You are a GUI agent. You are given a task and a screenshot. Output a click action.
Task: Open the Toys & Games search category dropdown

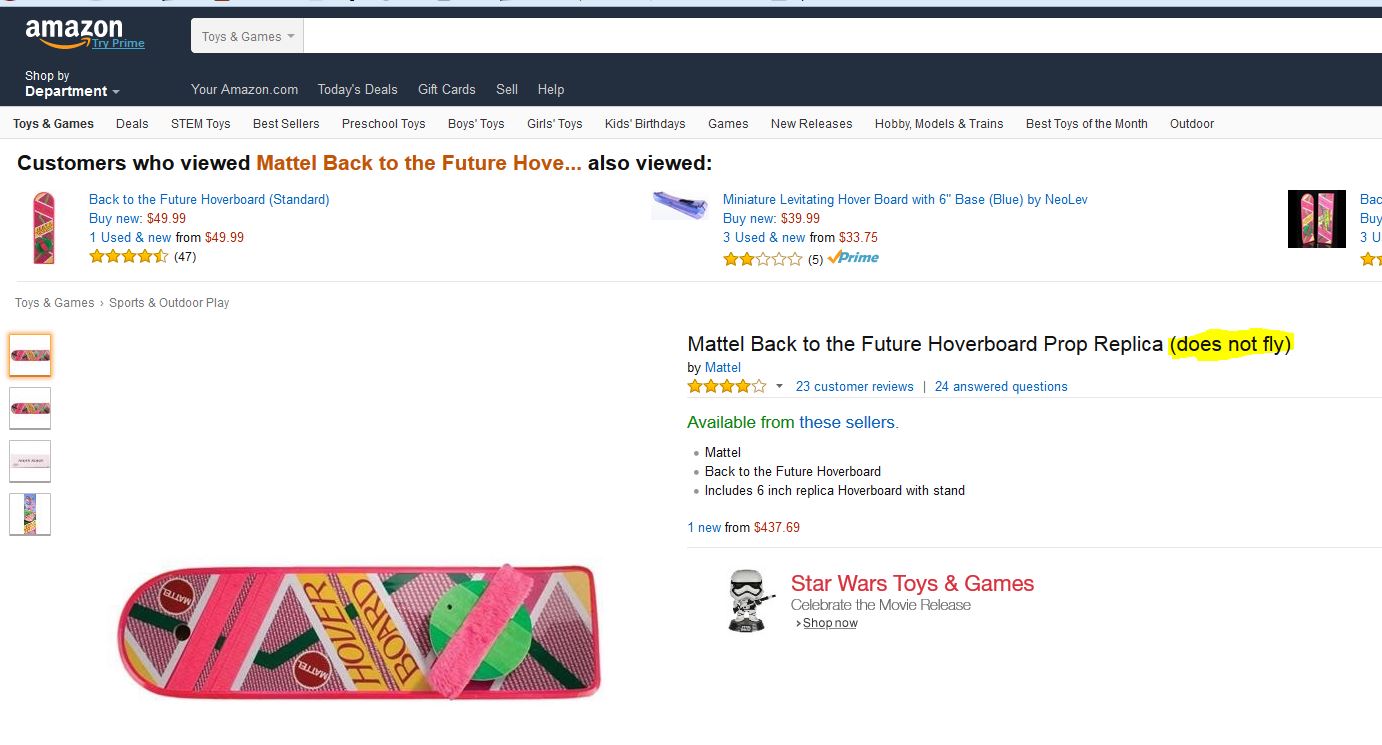pos(248,37)
